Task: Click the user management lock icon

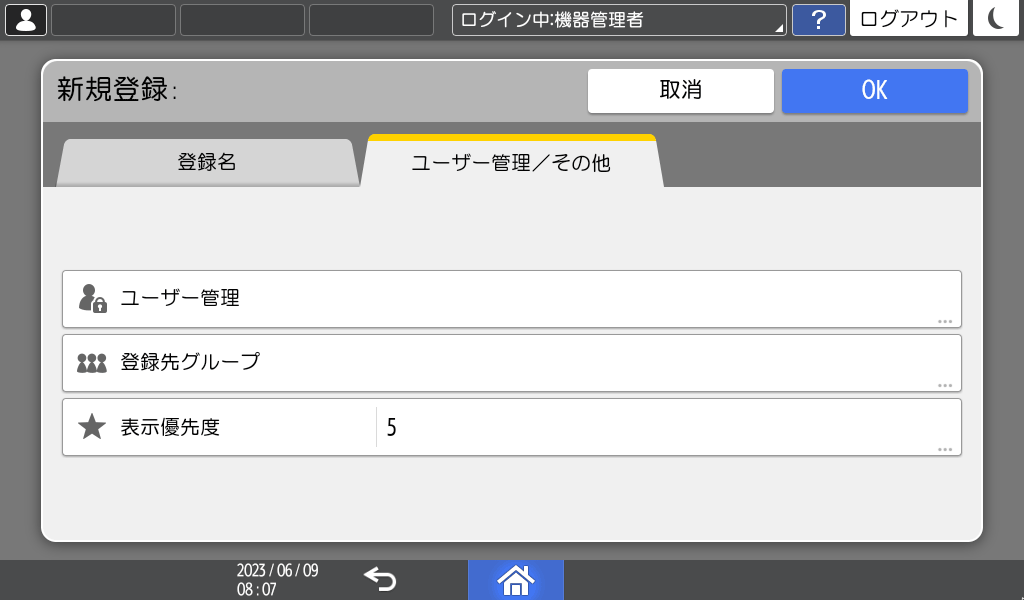Action: pos(90,297)
